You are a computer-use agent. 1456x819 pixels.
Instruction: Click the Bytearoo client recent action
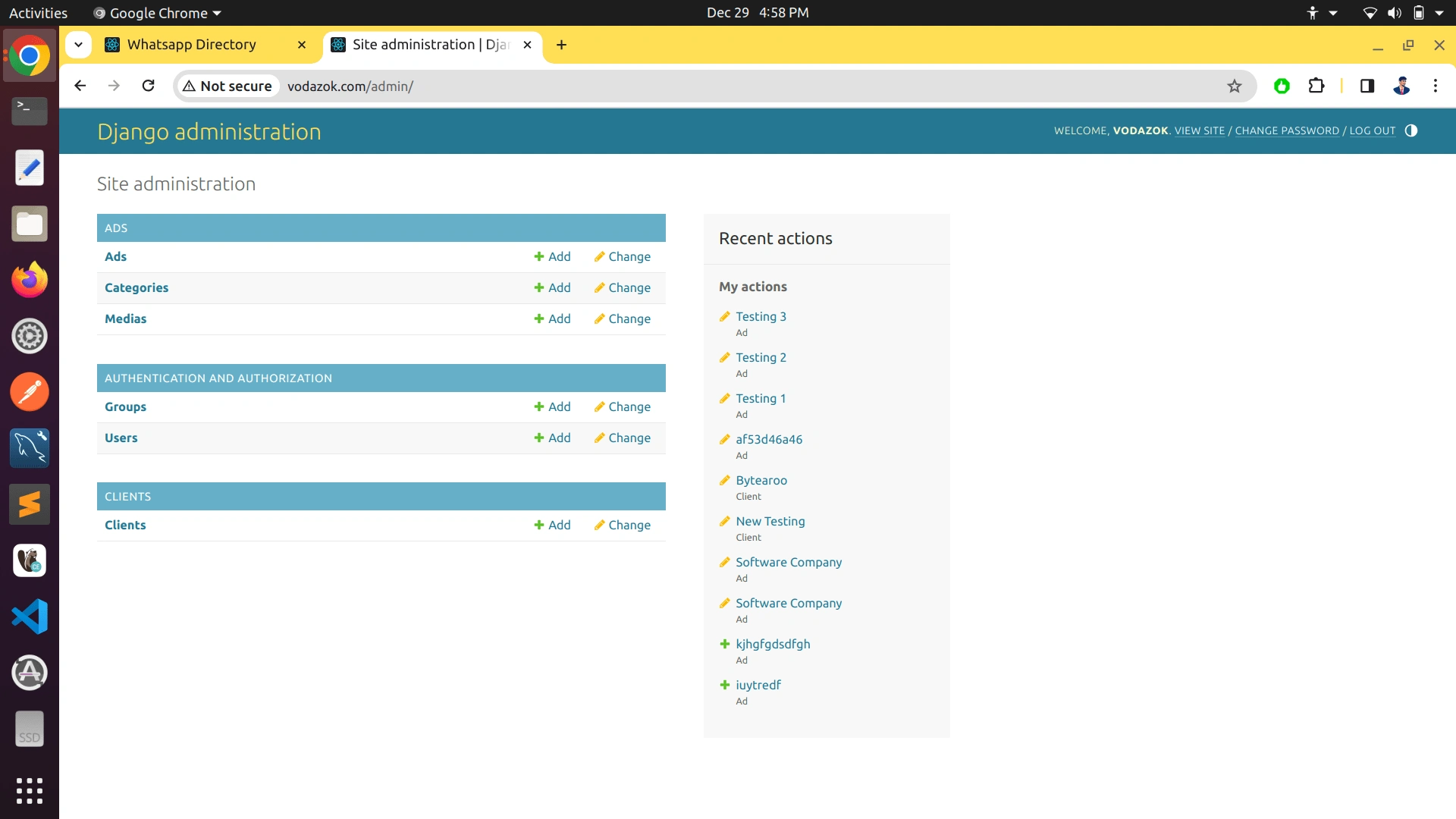coord(762,480)
